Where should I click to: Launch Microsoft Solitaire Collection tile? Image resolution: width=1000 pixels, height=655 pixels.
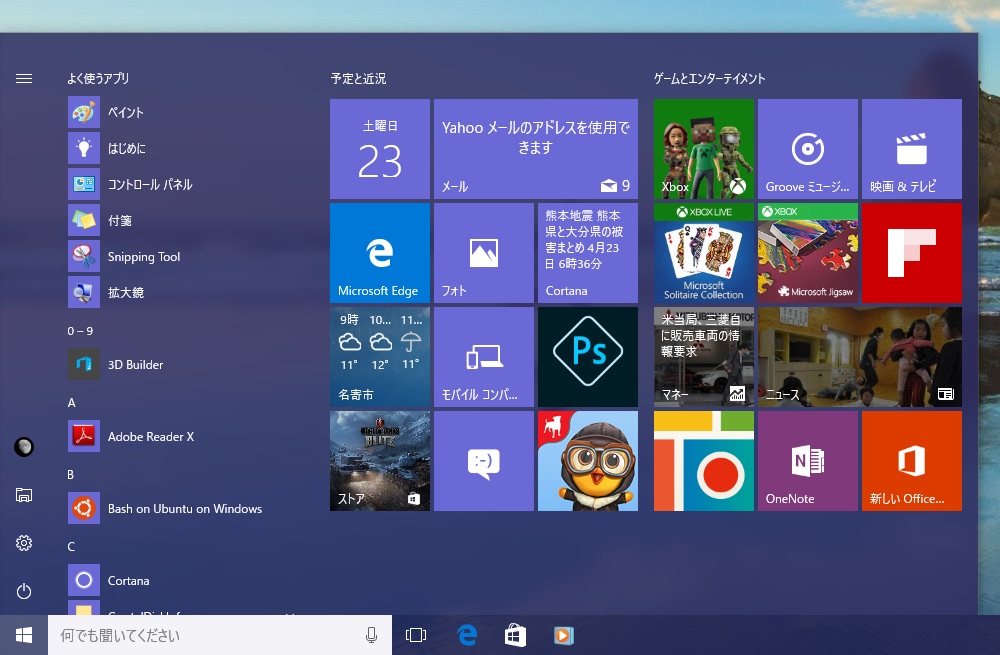704,253
